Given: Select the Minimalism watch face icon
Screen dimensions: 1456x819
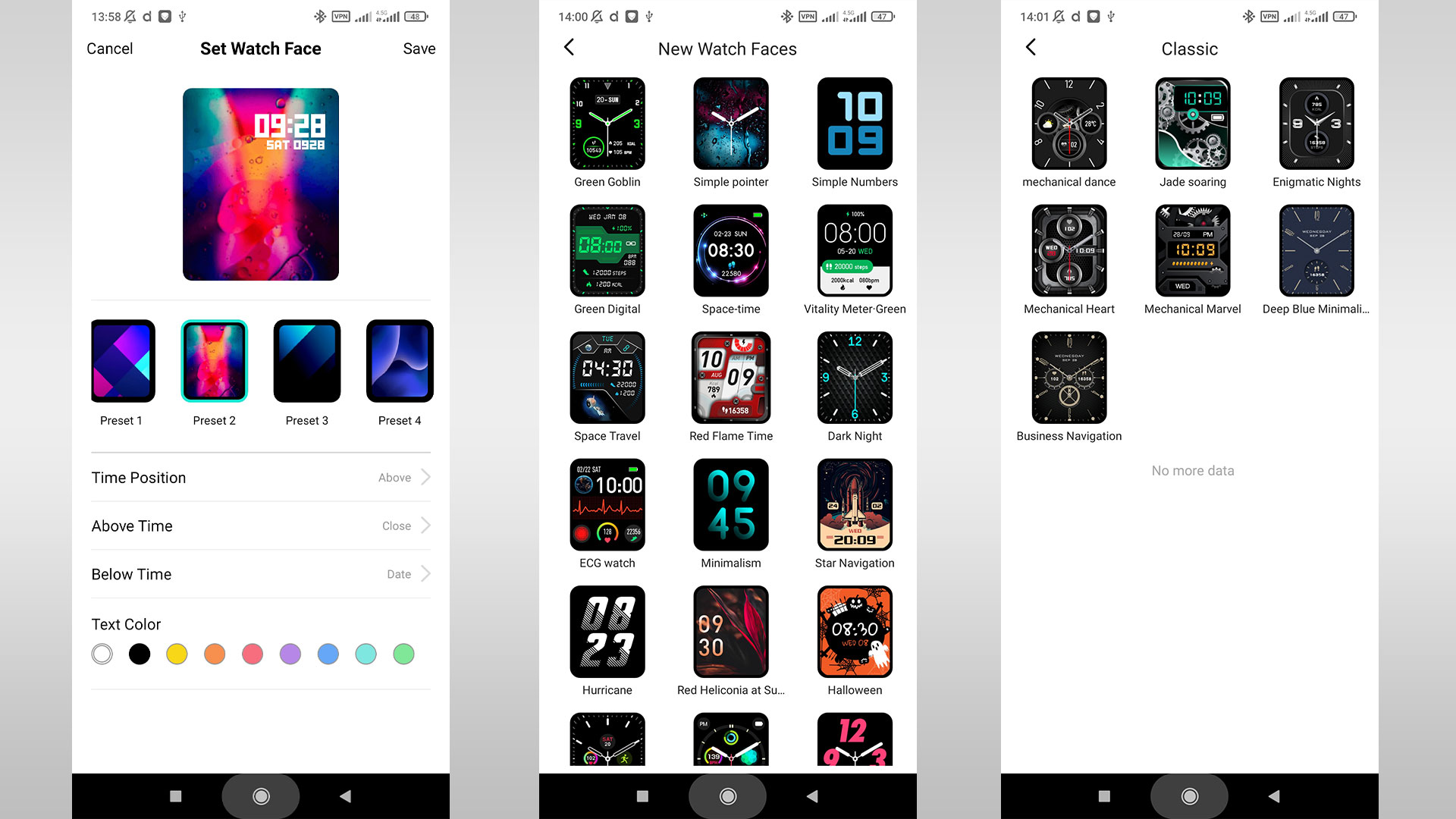Looking at the screenshot, I should click(730, 504).
